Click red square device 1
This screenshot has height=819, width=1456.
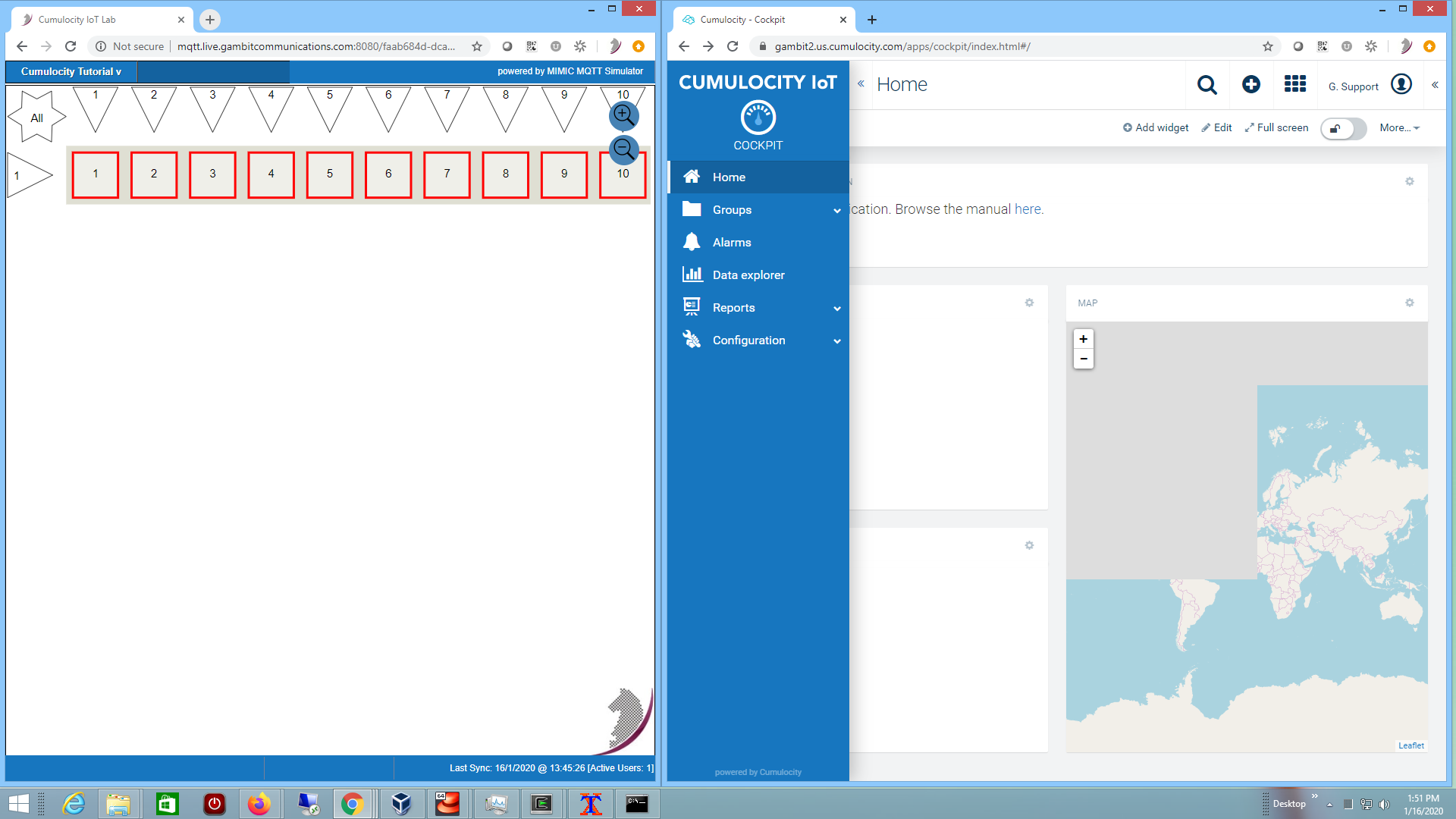tap(96, 174)
